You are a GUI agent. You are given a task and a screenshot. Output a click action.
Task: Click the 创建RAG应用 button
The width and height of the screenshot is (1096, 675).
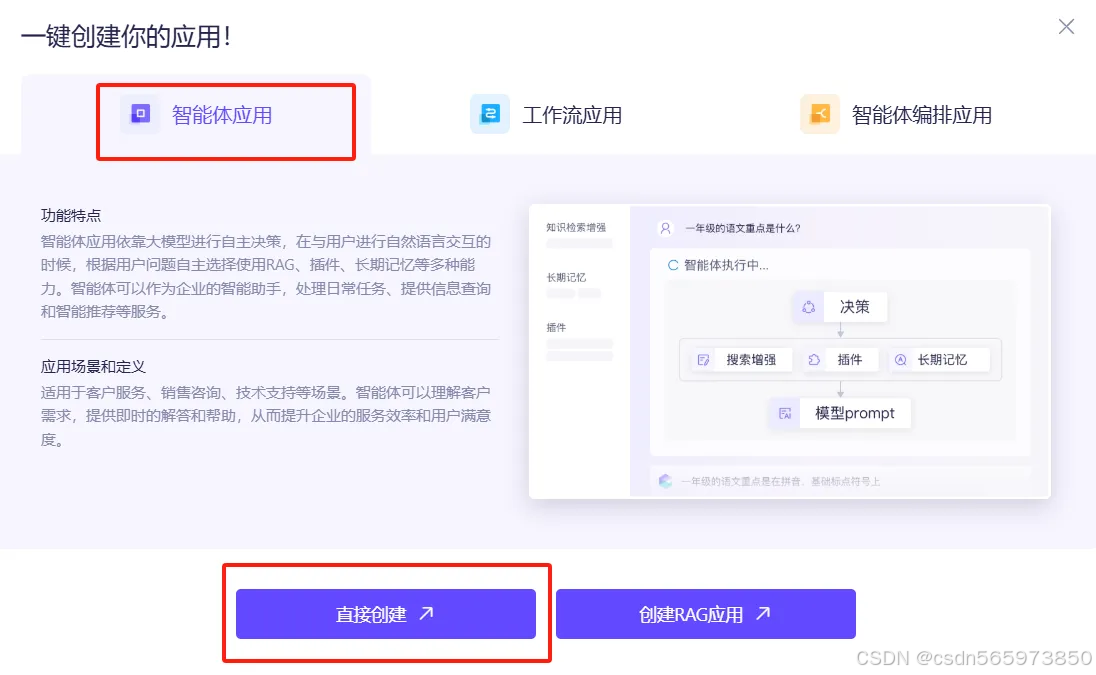point(706,614)
